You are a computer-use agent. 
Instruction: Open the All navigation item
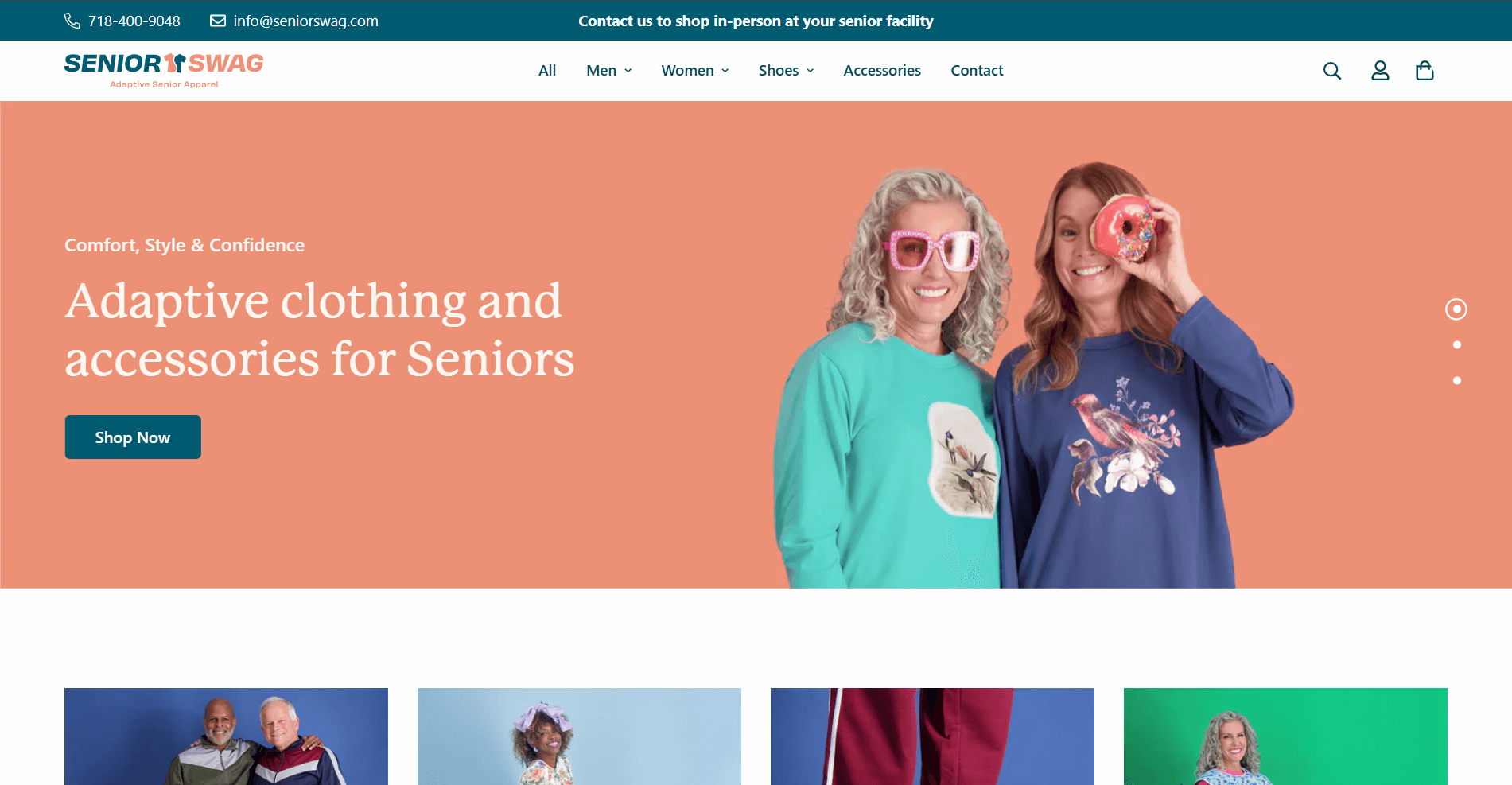point(547,71)
